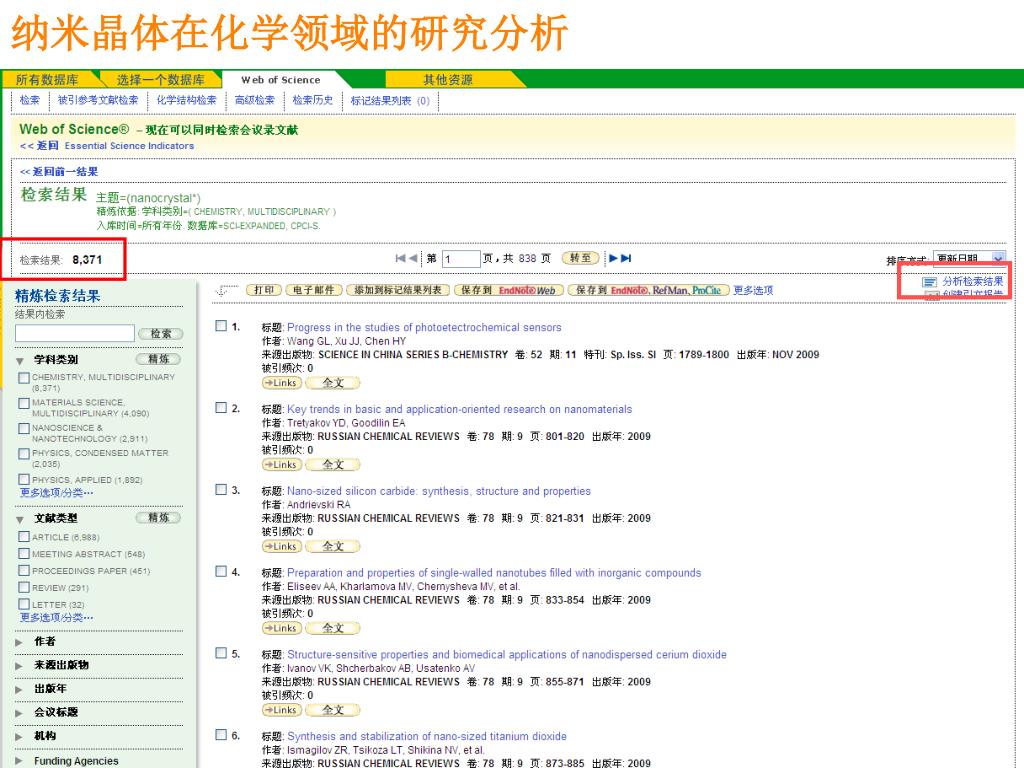Screen dimensions: 1024x768
Task: Tick the checkbox for result 3
Action: (221, 489)
